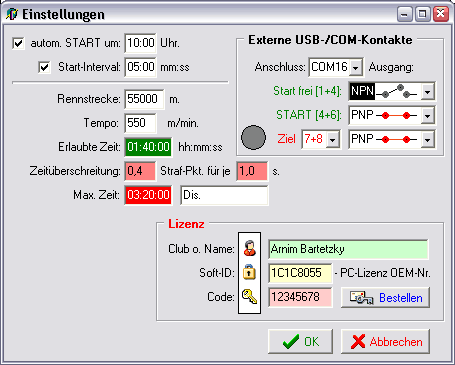Maximize the Einstellungen window
Screen dimensions: 455x365
pos(423,14)
